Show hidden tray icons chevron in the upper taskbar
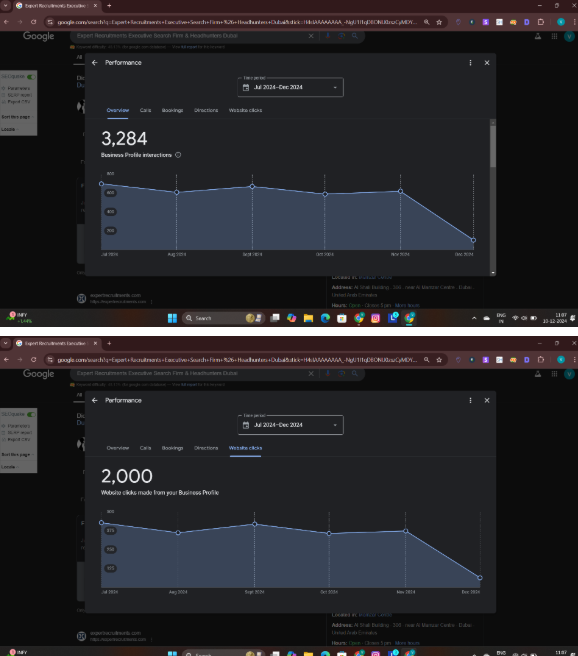This screenshot has width=578, height=656. point(474,318)
